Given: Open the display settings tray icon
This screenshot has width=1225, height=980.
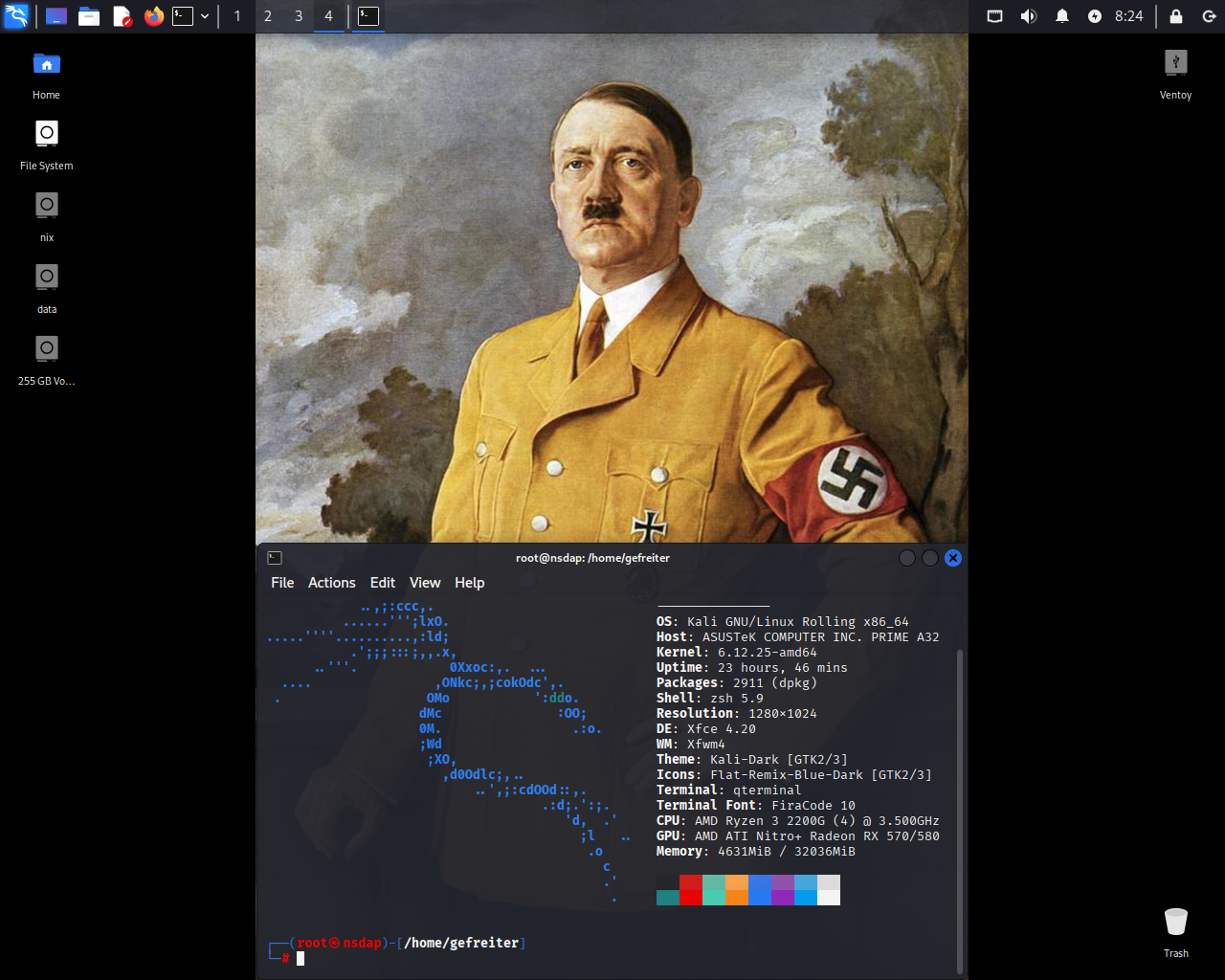Looking at the screenshot, I should coord(995,16).
